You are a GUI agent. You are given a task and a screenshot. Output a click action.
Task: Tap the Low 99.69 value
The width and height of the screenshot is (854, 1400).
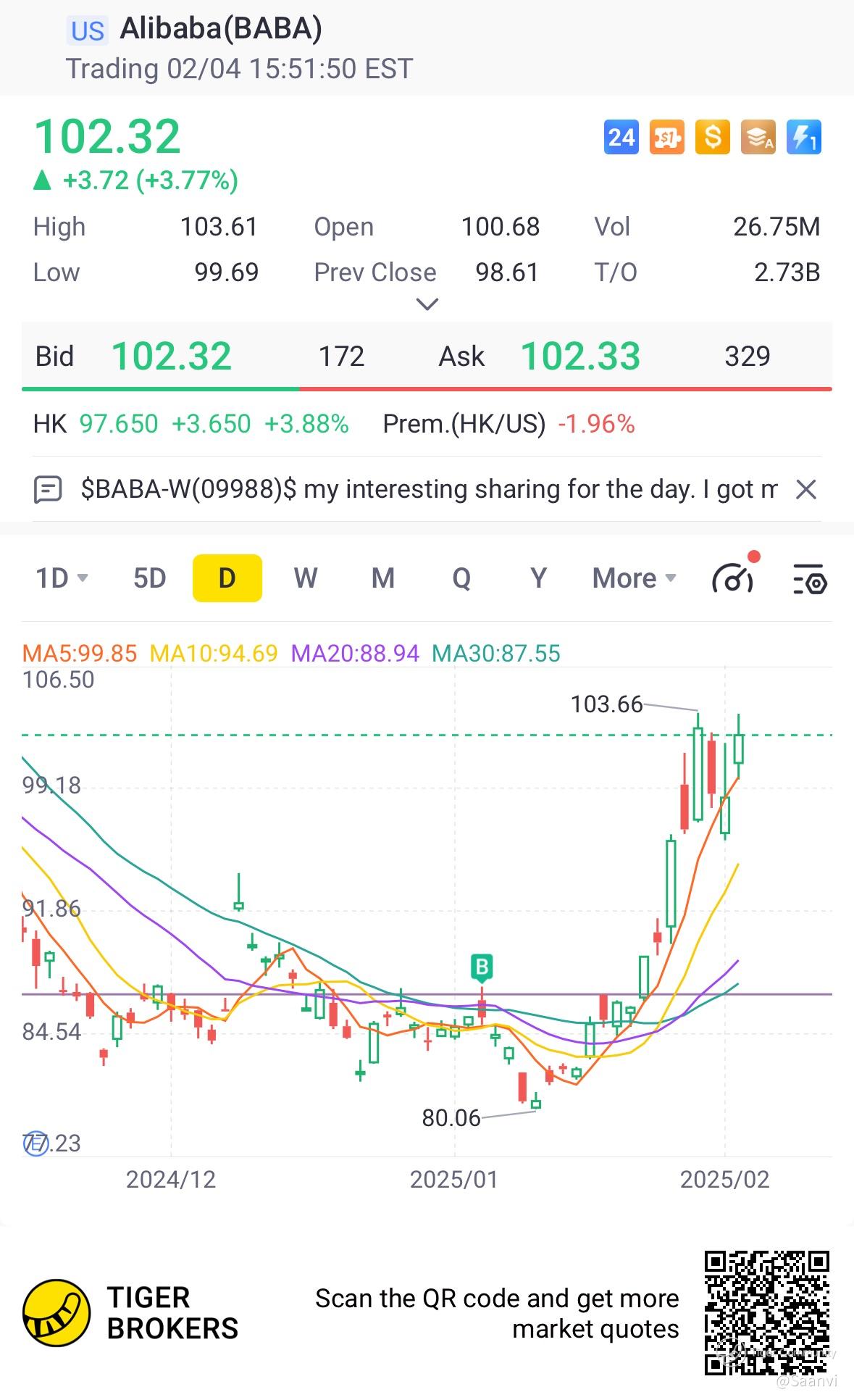click(226, 272)
